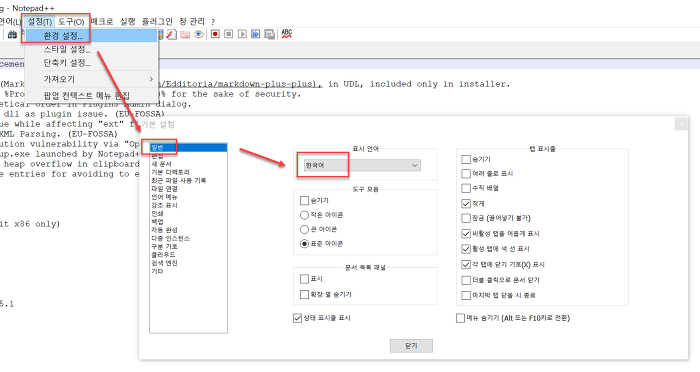Select 백업 in the category list
The height and width of the screenshot is (372, 700).
point(157,222)
